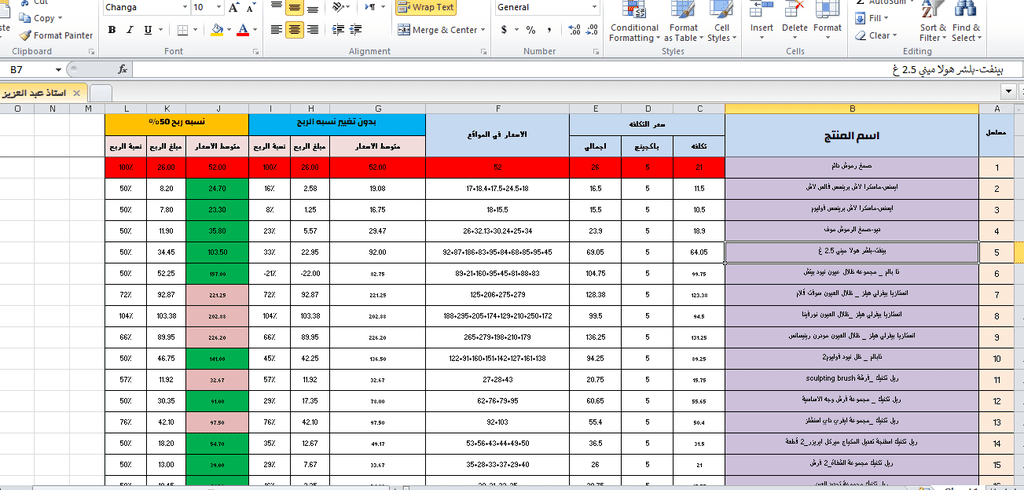Toggle Bold formatting
Image resolution: width=1024 pixels, height=490 pixels.
[112, 30]
